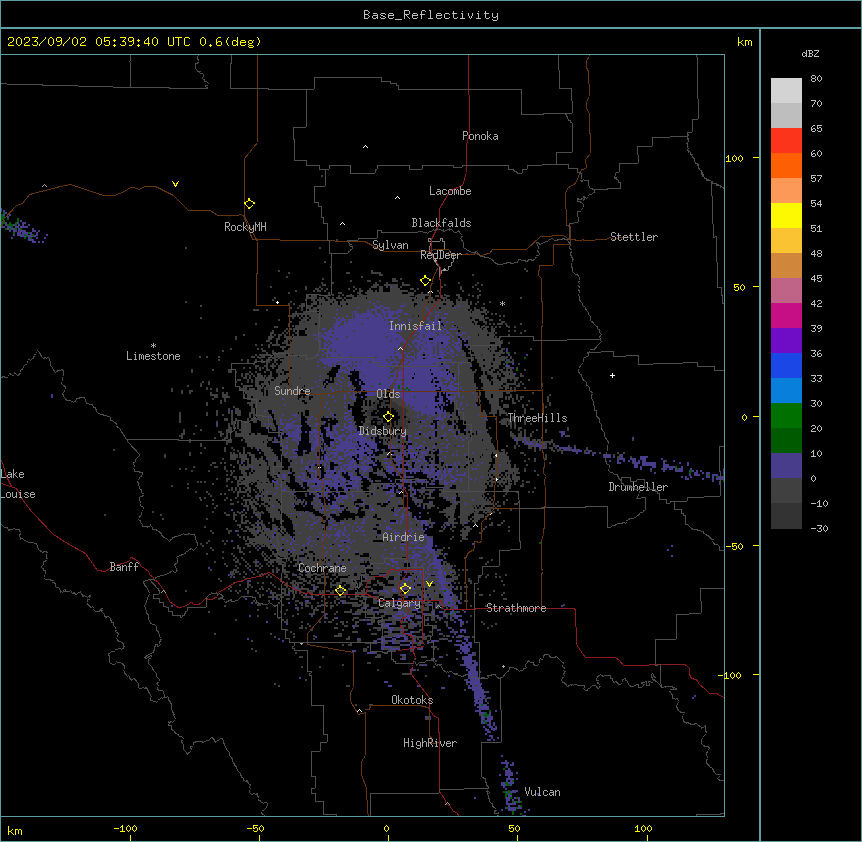
Task: Click the Limestone label
Action: click(x=153, y=356)
